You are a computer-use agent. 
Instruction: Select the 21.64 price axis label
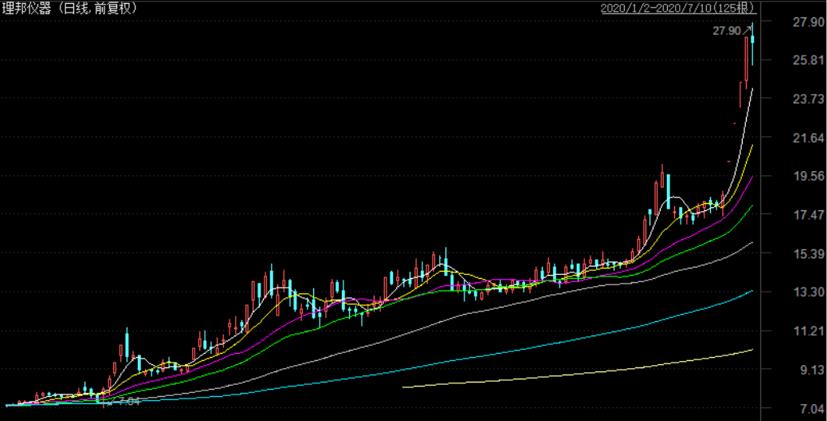(x=808, y=138)
